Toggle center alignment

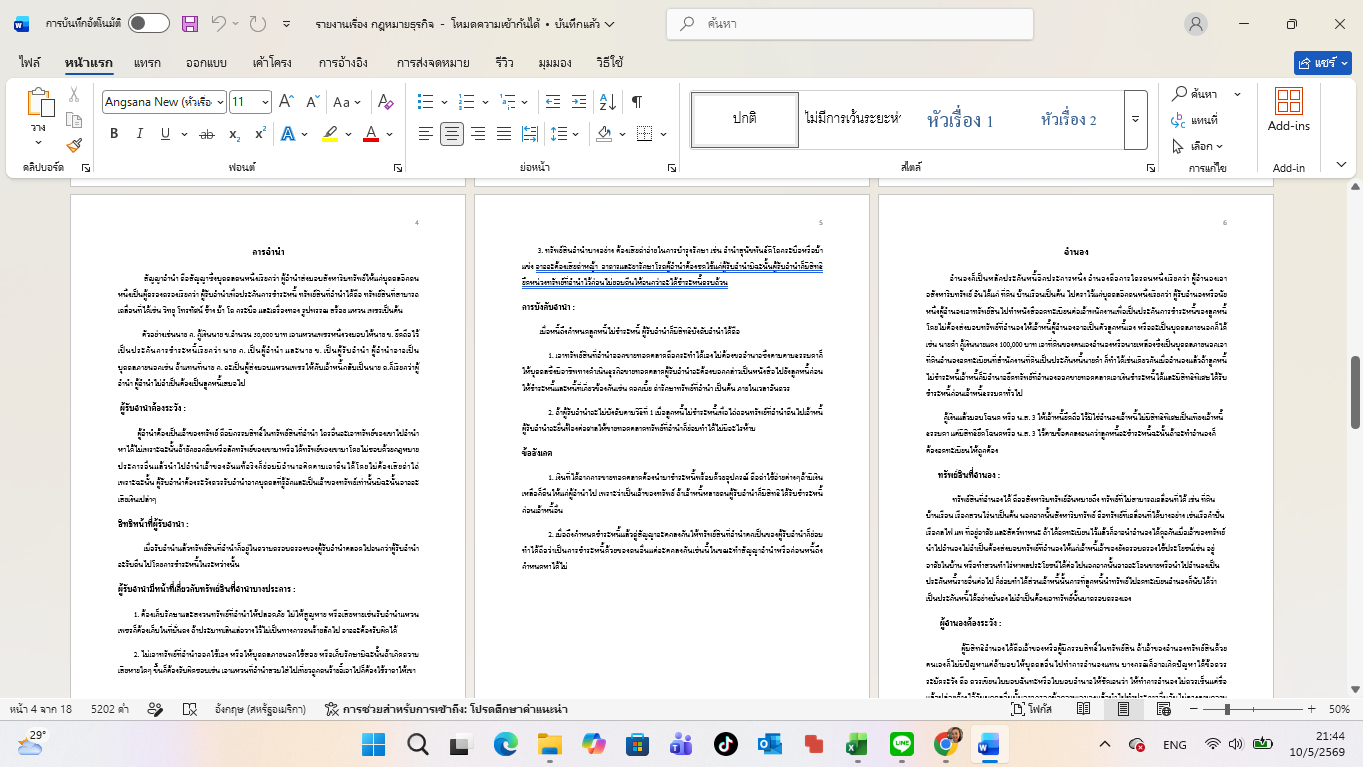coord(451,134)
